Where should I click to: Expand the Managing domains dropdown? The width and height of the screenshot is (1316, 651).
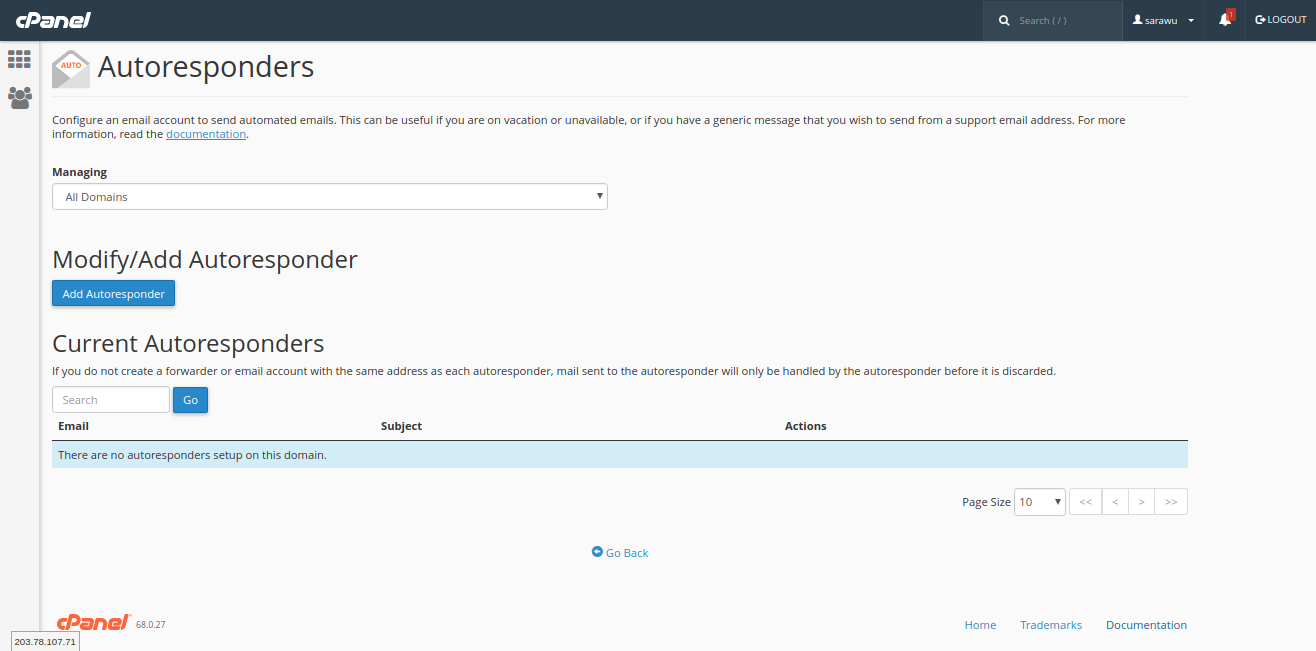tap(329, 197)
